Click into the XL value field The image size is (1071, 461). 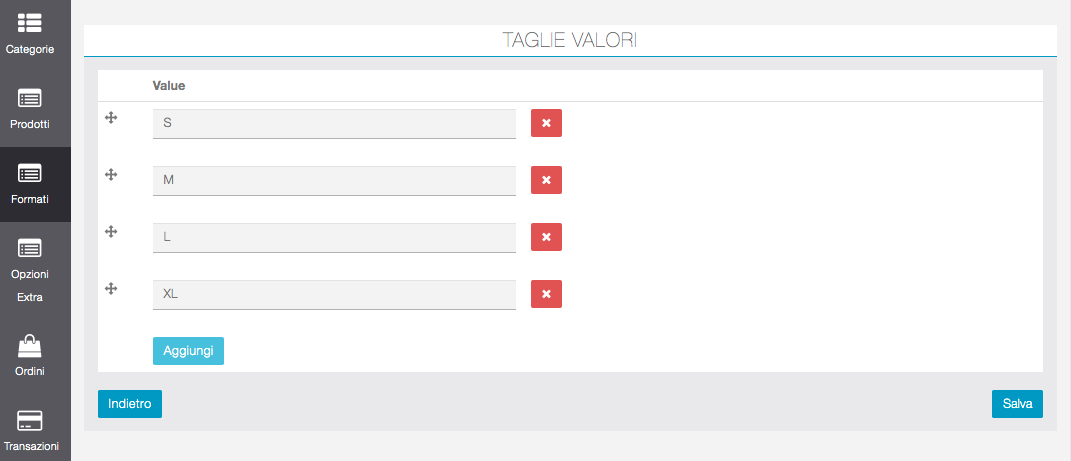coord(334,294)
